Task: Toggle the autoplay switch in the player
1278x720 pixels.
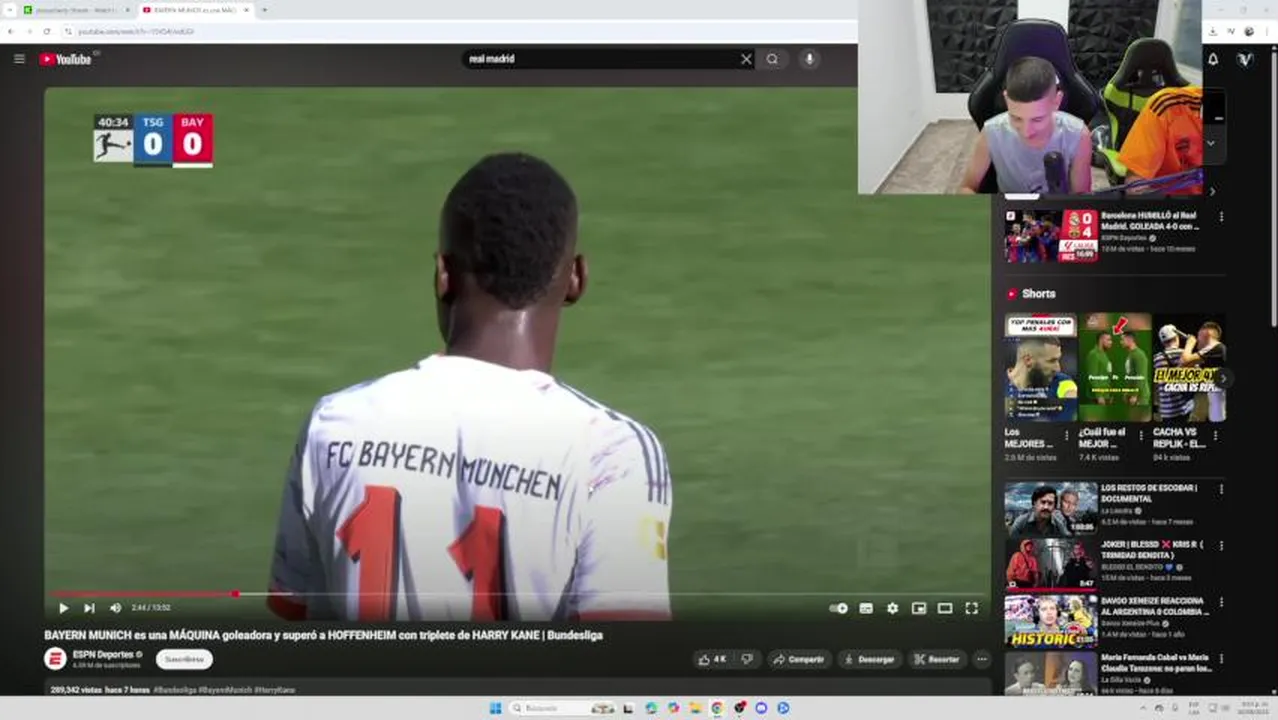Action: [839, 608]
